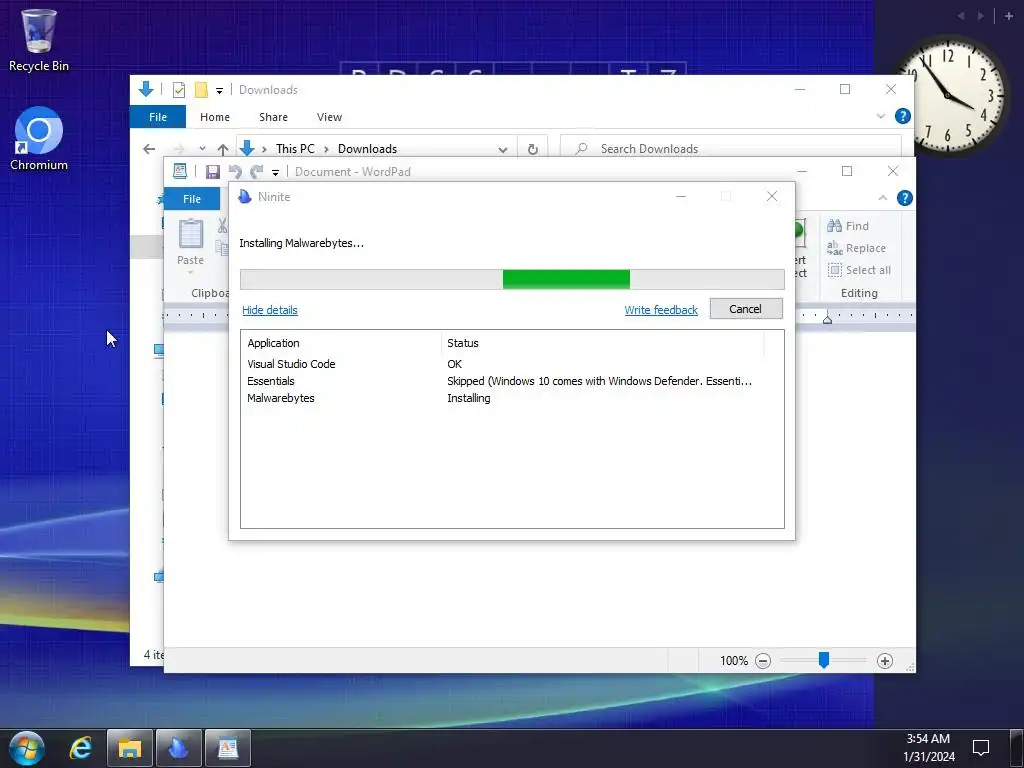Click This PC in the Explorer breadcrumb
The width and height of the screenshot is (1024, 768).
[x=295, y=149]
